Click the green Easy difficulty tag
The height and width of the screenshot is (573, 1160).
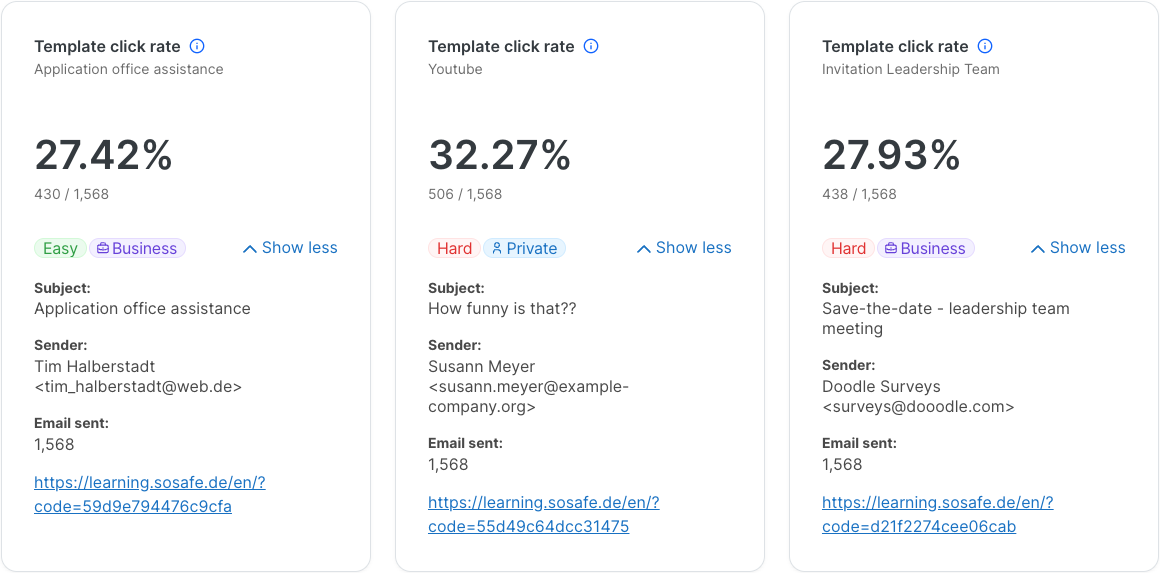point(60,248)
